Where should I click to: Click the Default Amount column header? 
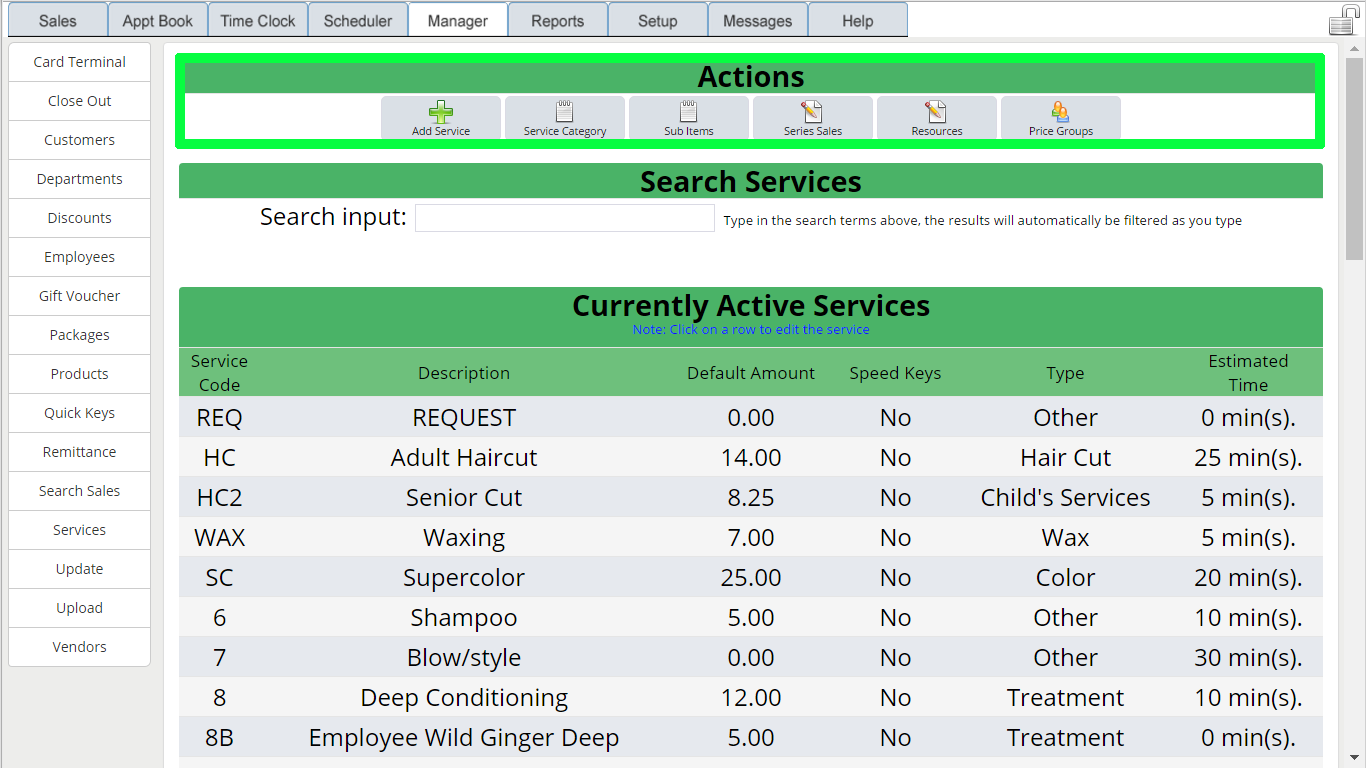(x=751, y=373)
